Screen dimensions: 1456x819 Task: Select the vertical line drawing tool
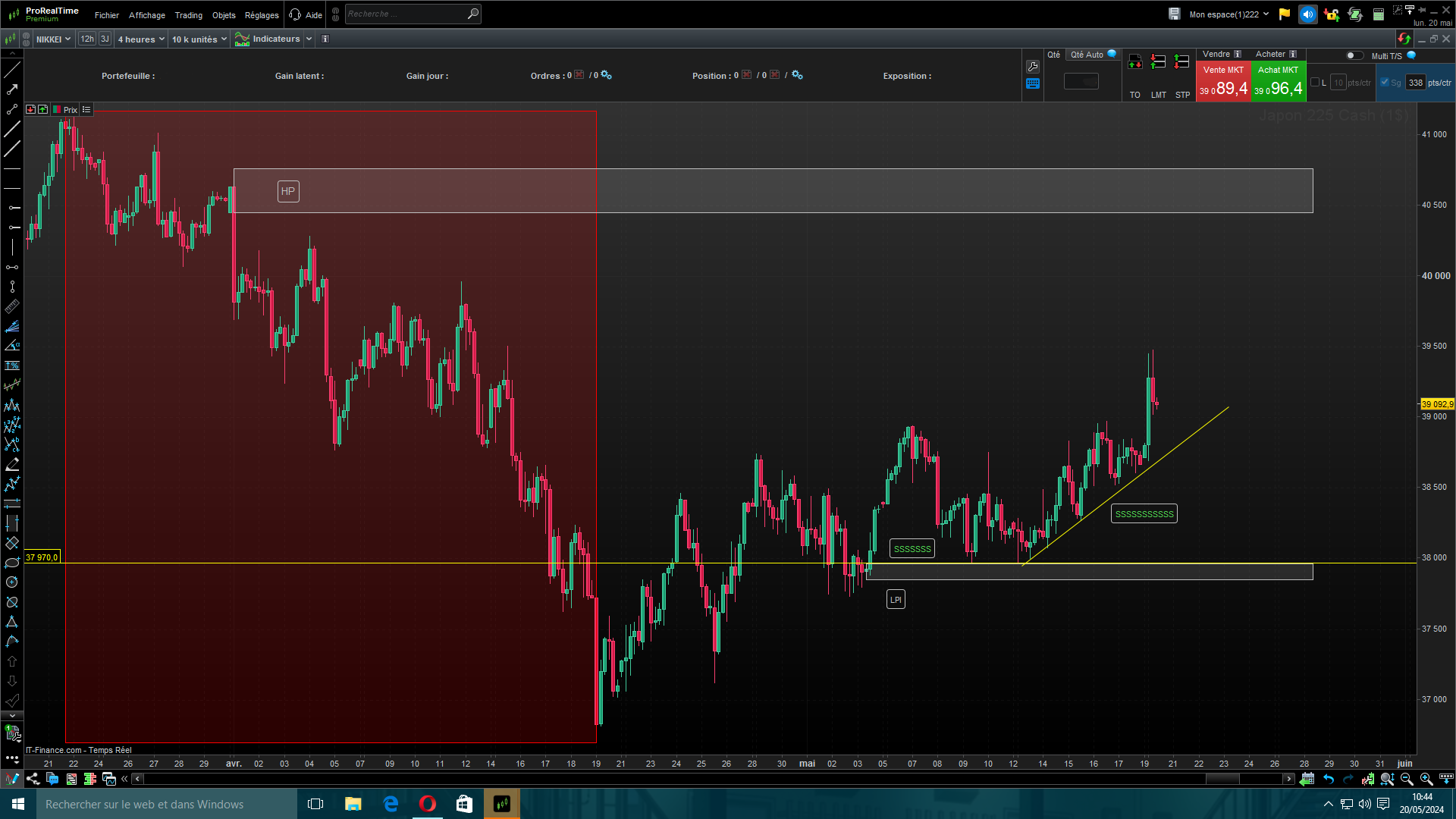click(x=12, y=247)
